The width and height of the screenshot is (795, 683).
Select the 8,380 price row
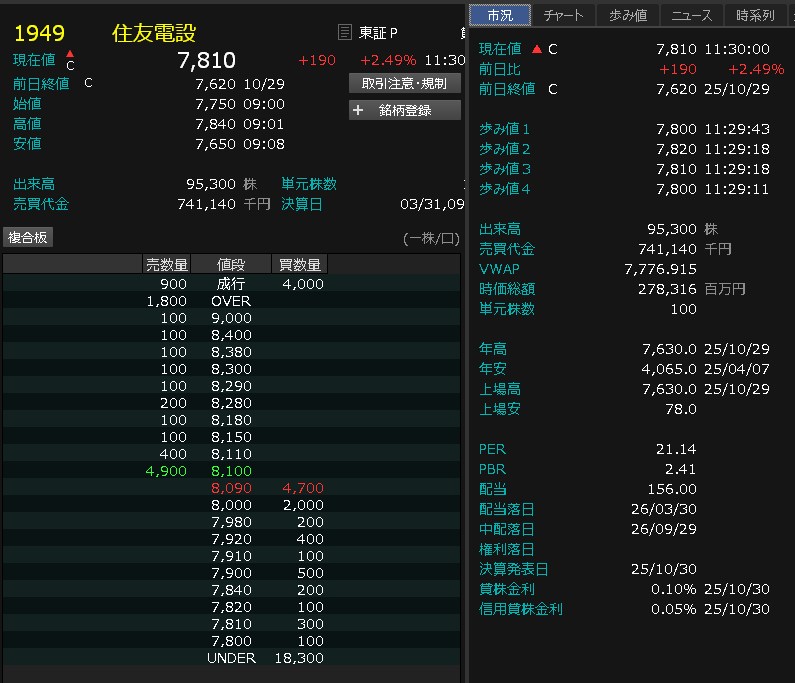click(231, 352)
